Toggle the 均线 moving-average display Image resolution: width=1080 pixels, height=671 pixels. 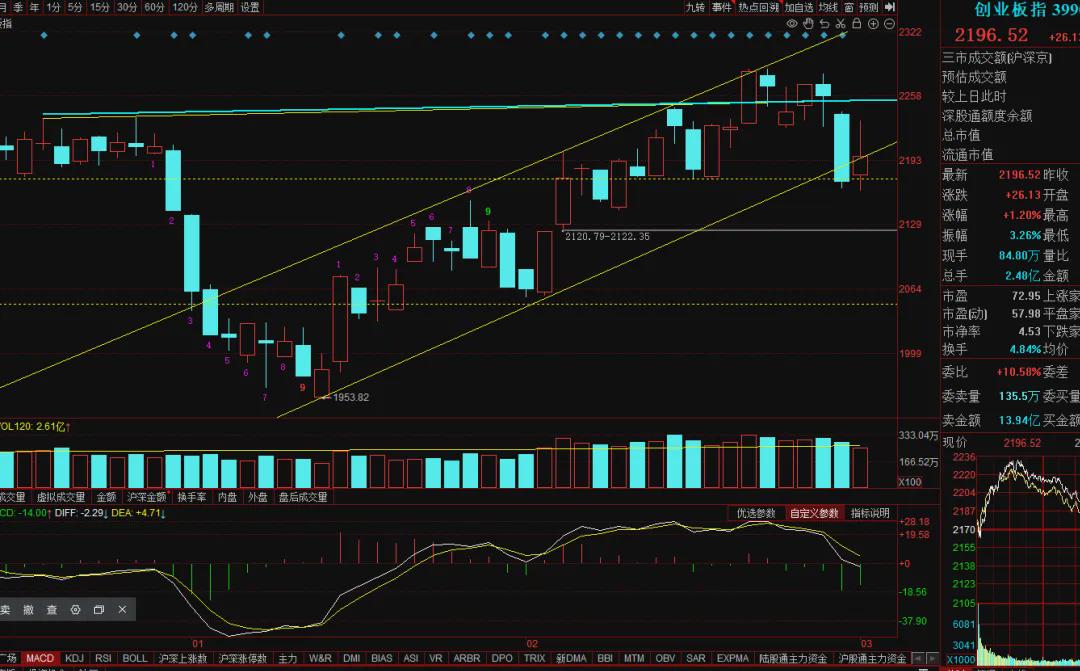(x=828, y=7)
